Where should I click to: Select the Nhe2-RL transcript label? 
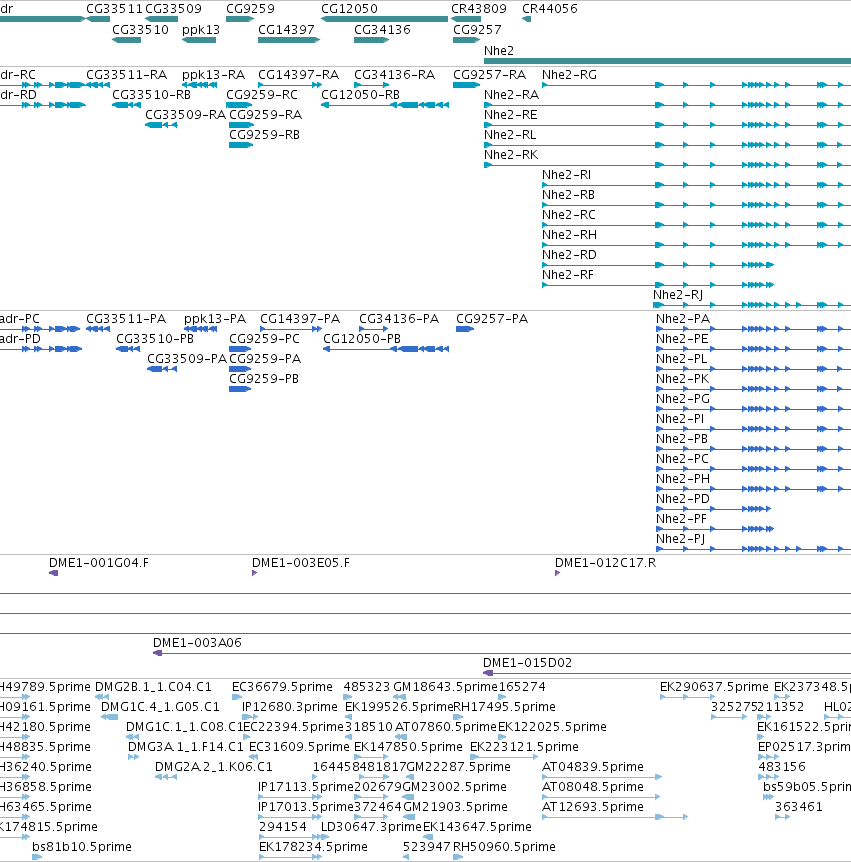click(510, 135)
